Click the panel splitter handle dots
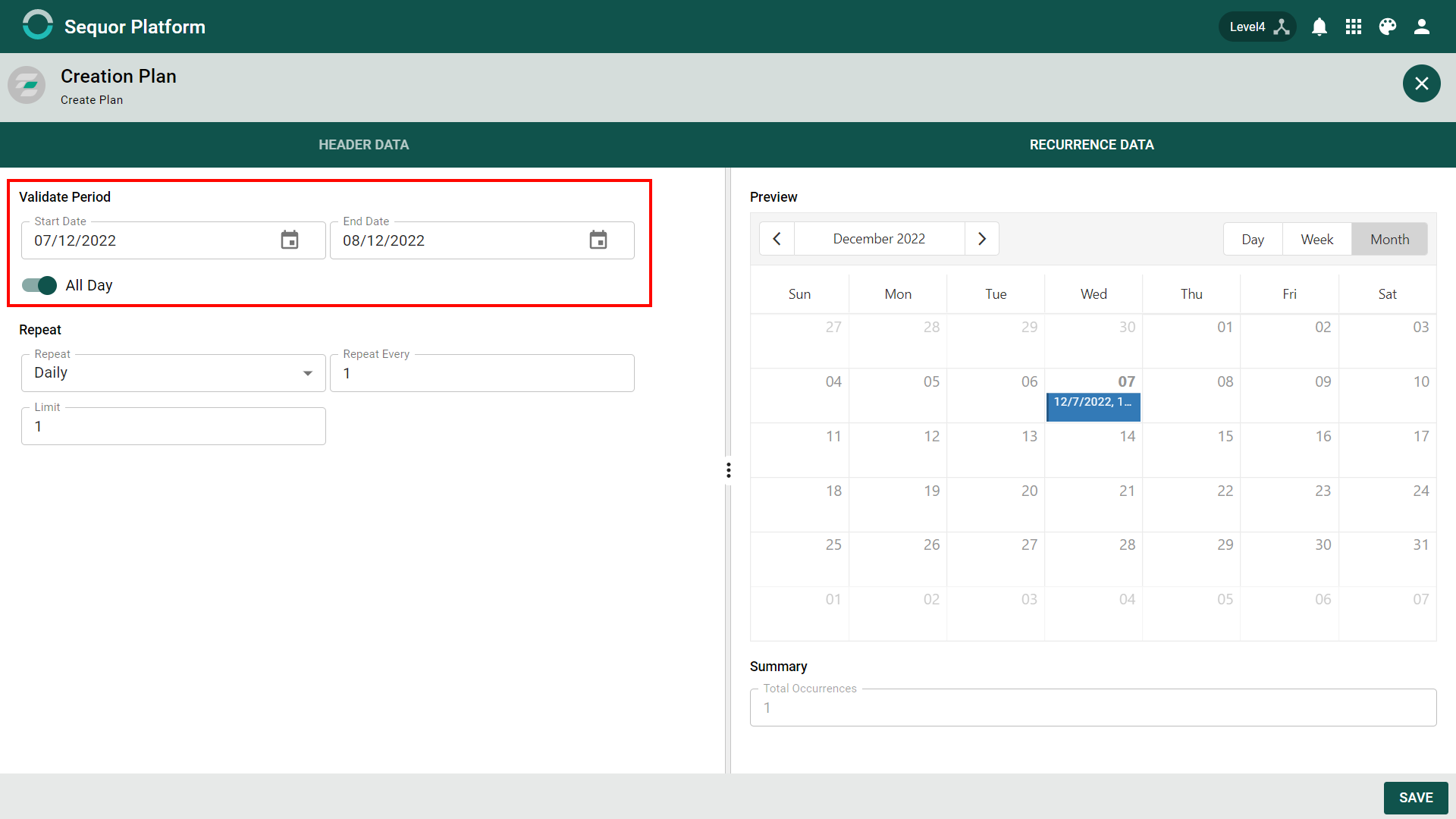Viewport: 1456px width, 819px height. pyautogui.click(x=729, y=470)
